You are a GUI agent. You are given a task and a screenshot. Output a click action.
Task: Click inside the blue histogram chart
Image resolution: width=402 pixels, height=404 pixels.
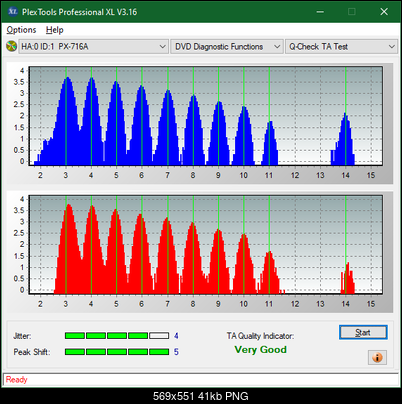tap(206, 116)
